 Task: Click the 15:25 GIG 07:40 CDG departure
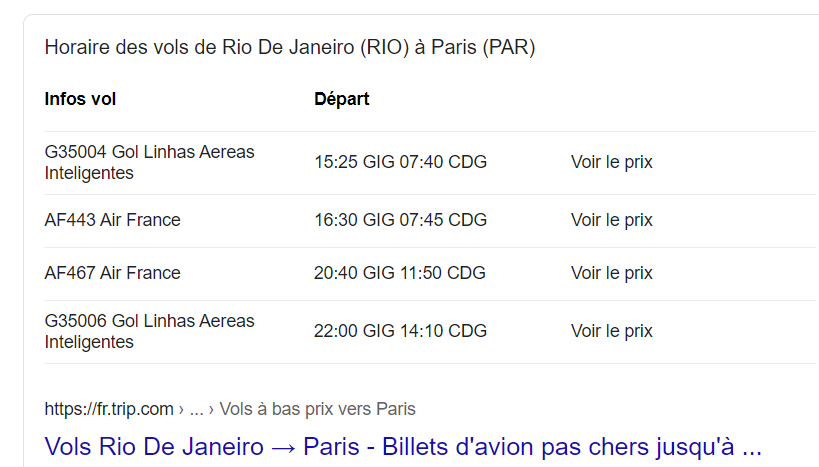coord(400,162)
